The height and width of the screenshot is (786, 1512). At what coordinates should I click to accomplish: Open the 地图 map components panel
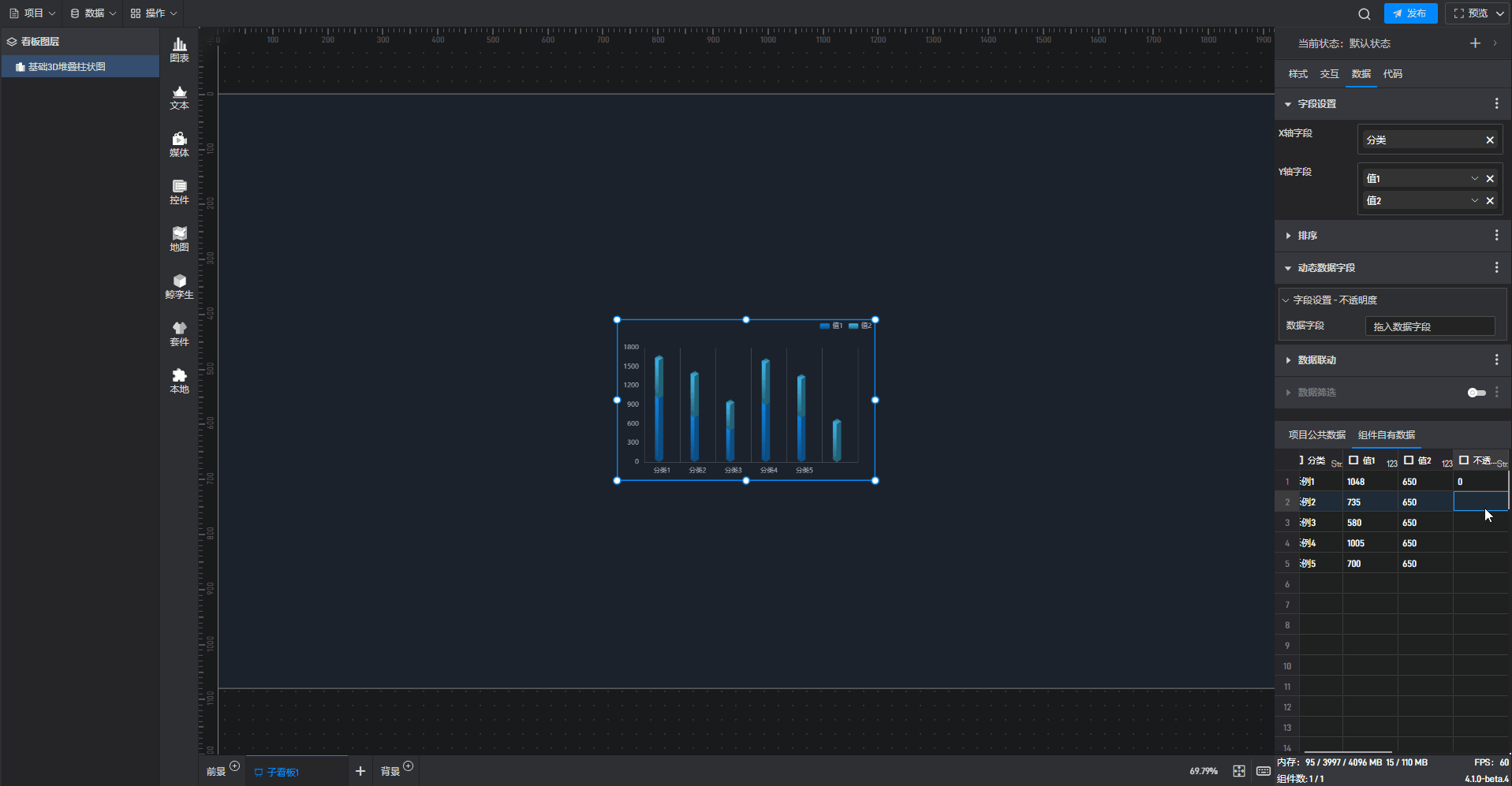click(x=180, y=240)
